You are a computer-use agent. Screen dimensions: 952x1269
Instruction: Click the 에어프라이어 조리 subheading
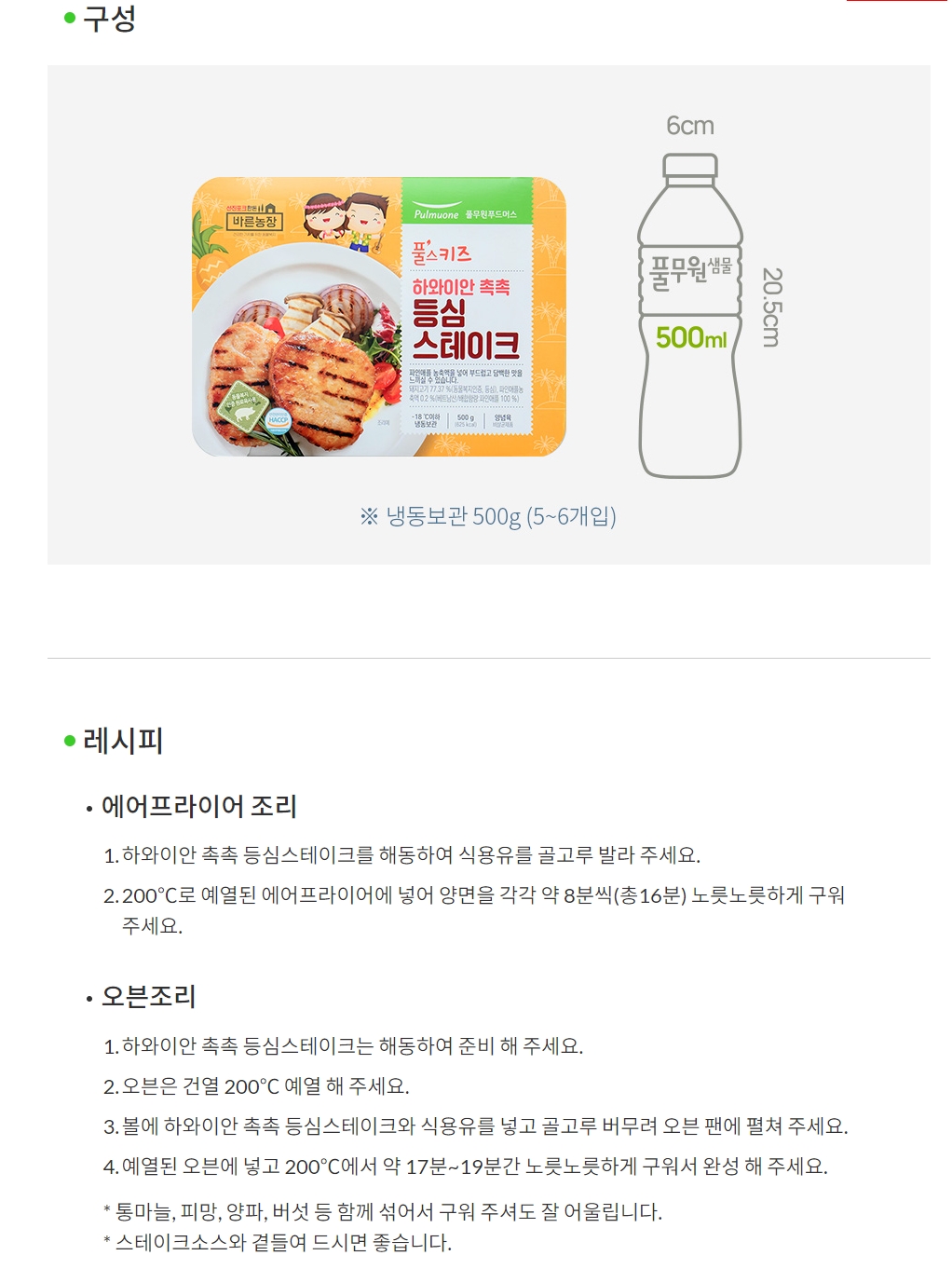tap(199, 806)
